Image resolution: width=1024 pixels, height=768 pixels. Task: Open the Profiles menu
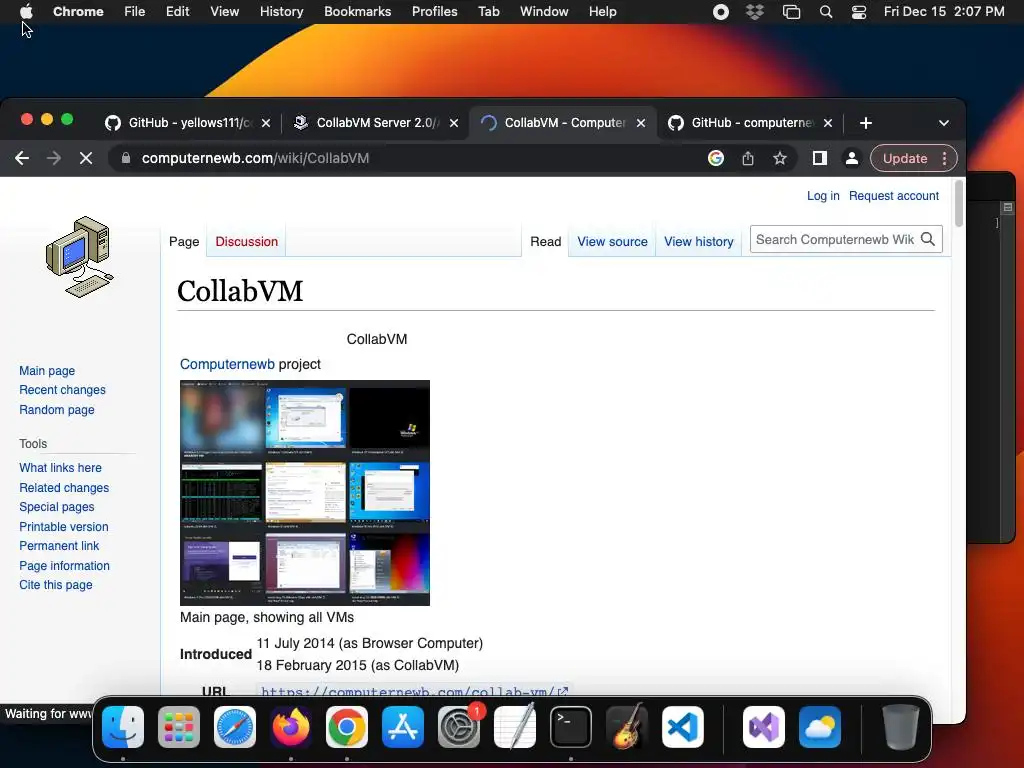[434, 12]
